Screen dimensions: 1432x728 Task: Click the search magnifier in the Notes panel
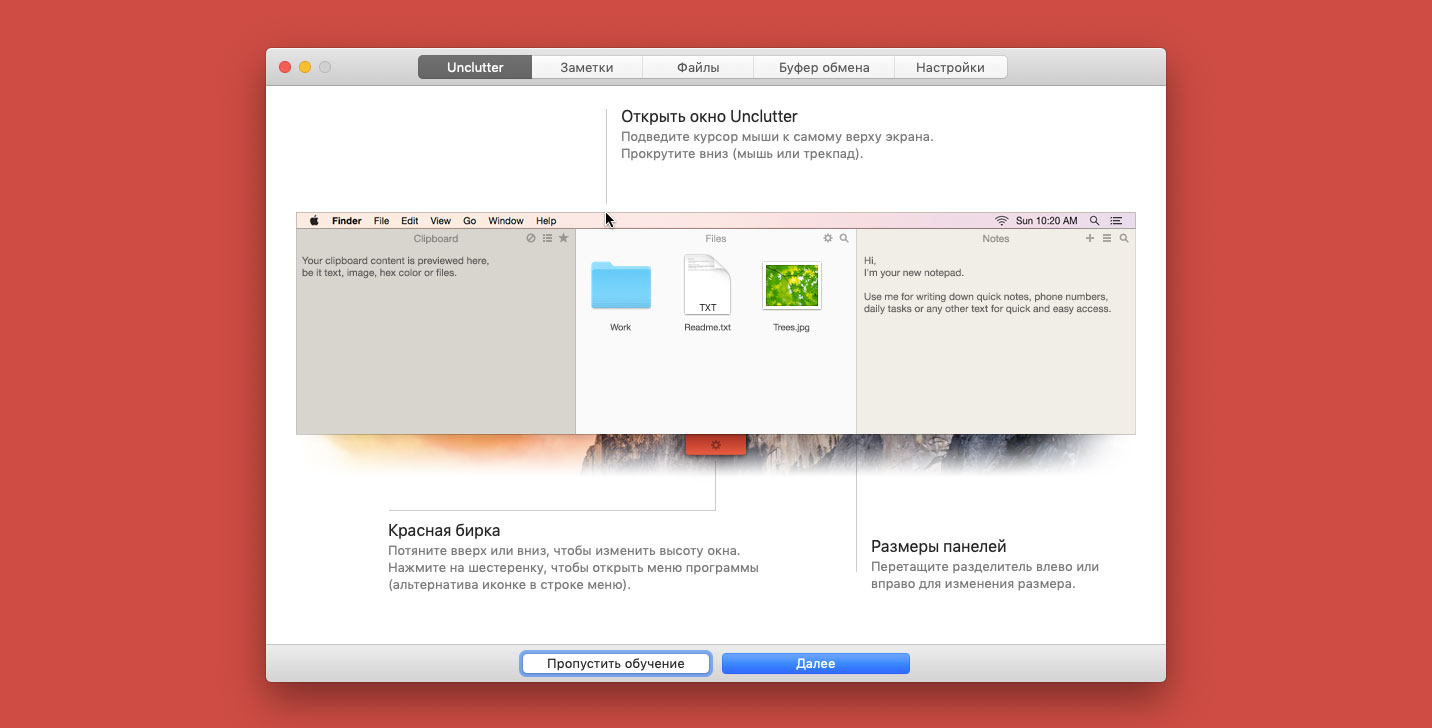click(x=1124, y=239)
